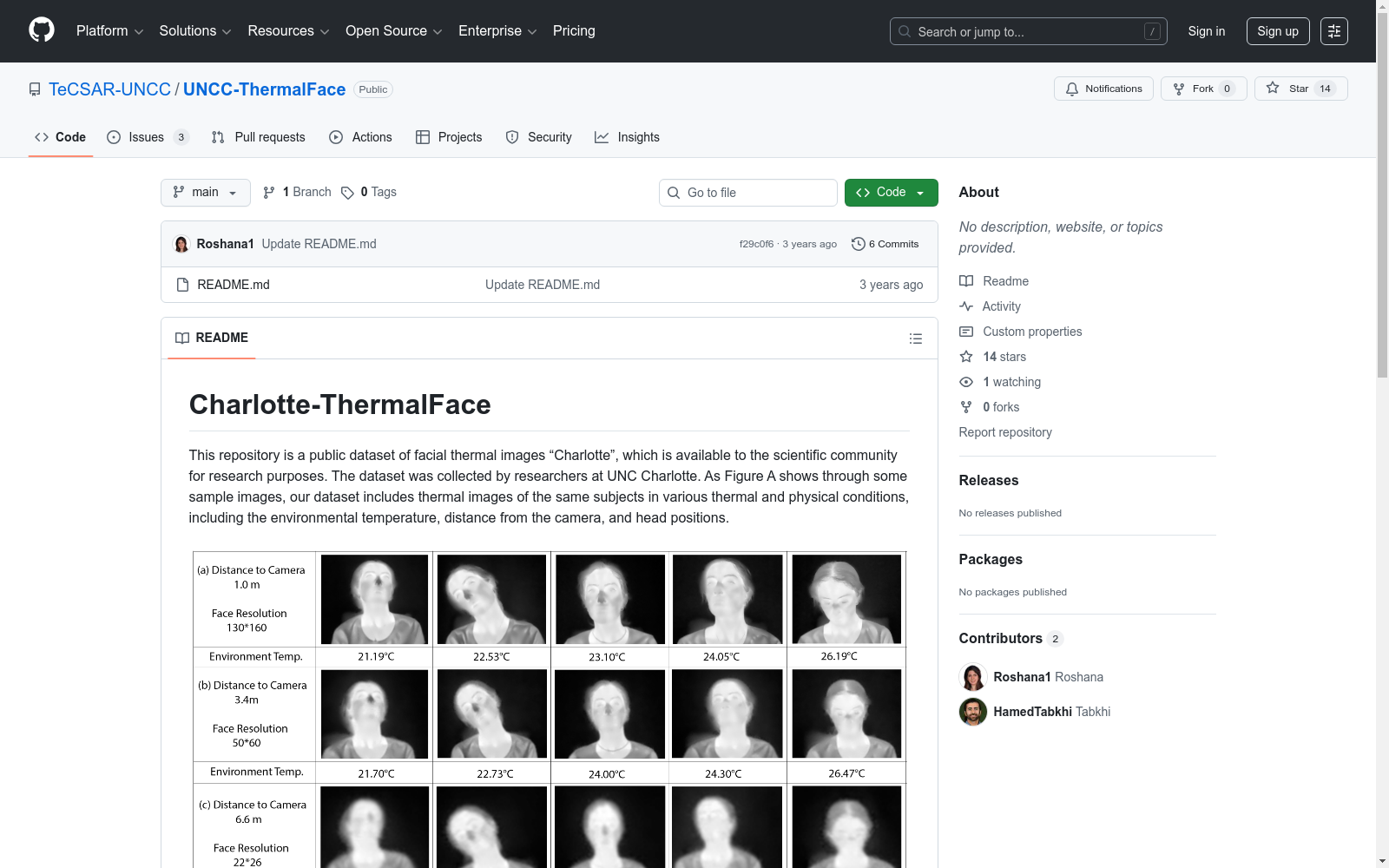Star the repository
The width and height of the screenshot is (1389, 868).
coord(1300,89)
